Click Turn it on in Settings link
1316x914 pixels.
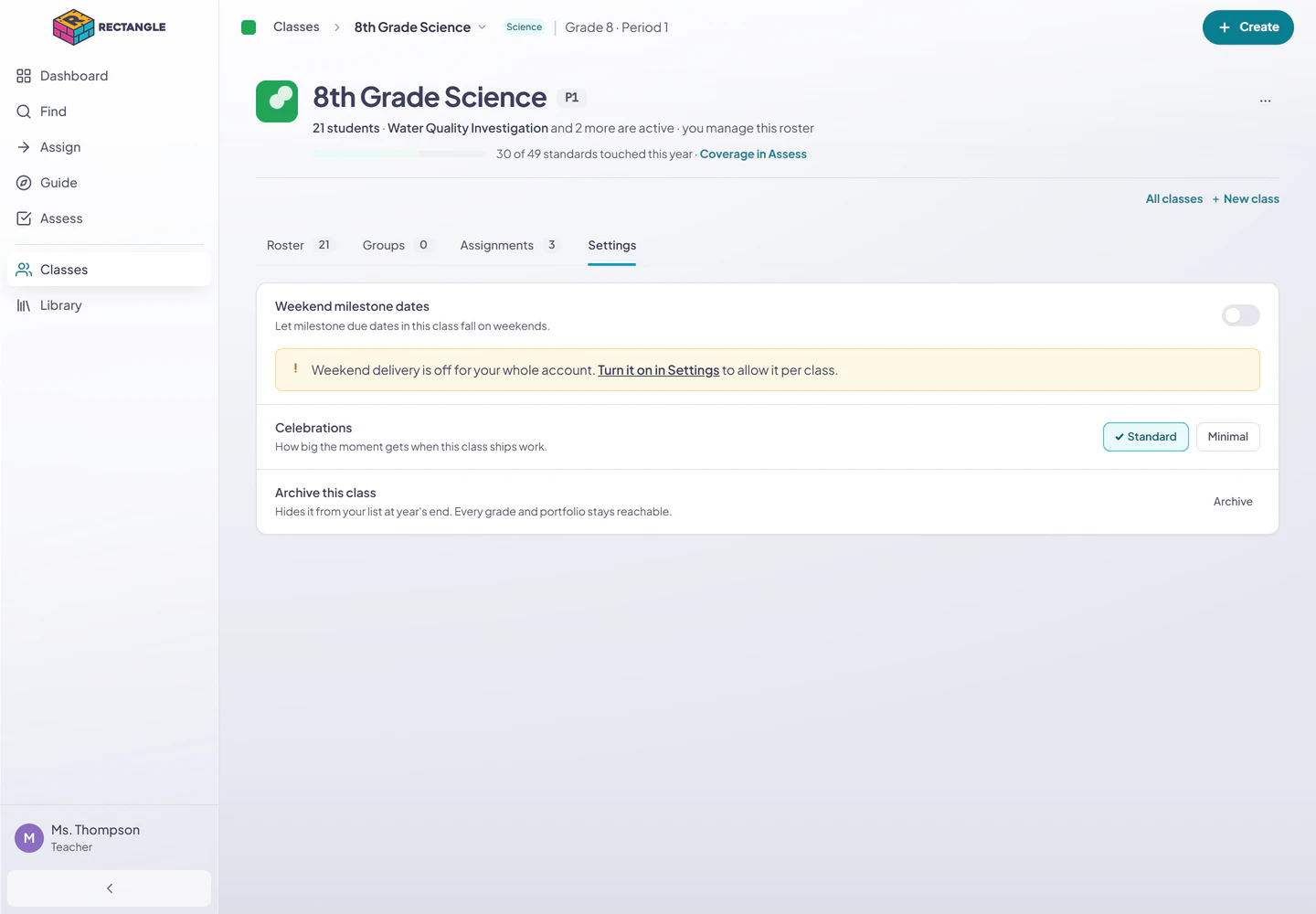point(658,370)
